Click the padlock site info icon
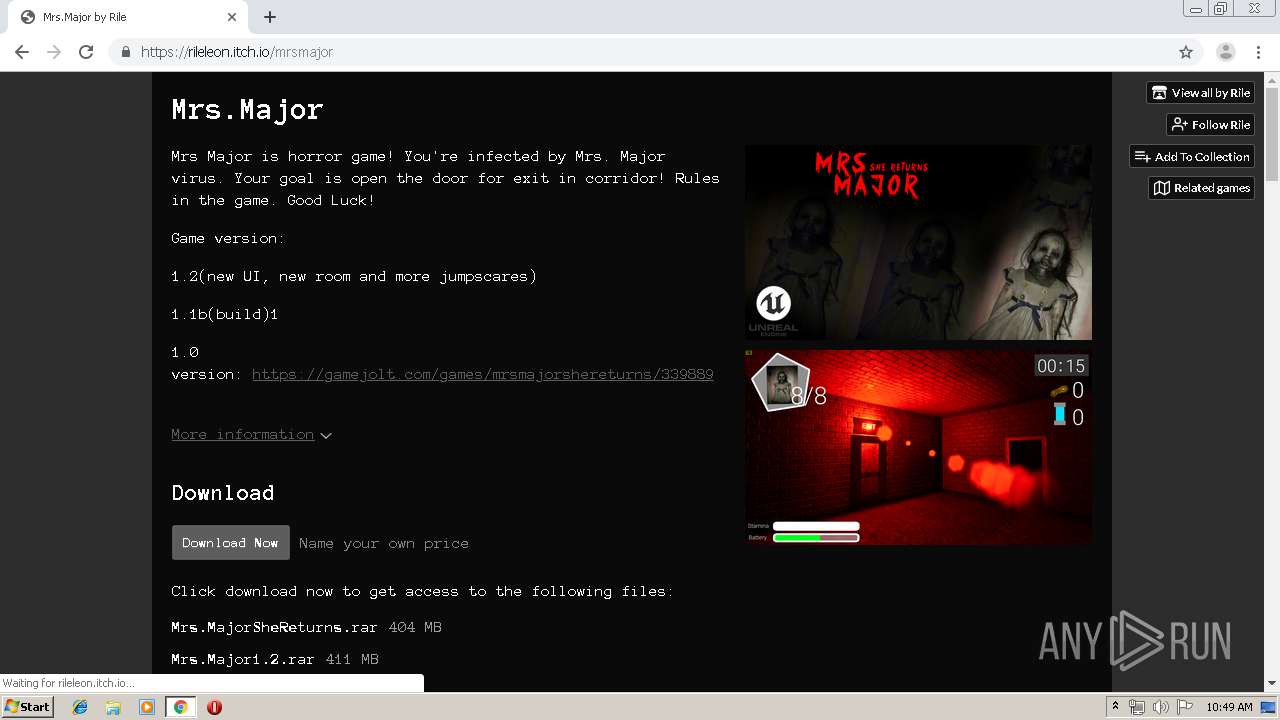The height and width of the screenshot is (720, 1280). pyautogui.click(x=125, y=52)
